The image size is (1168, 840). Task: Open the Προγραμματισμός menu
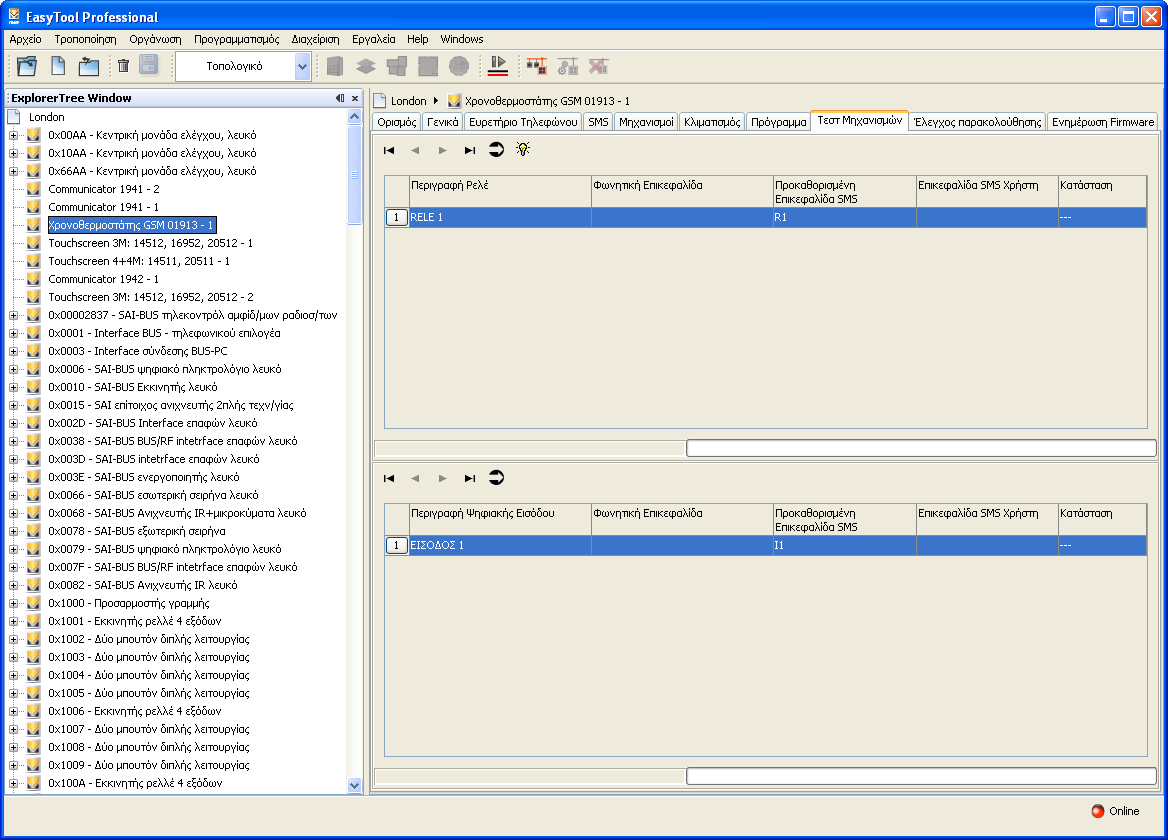(x=236, y=39)
